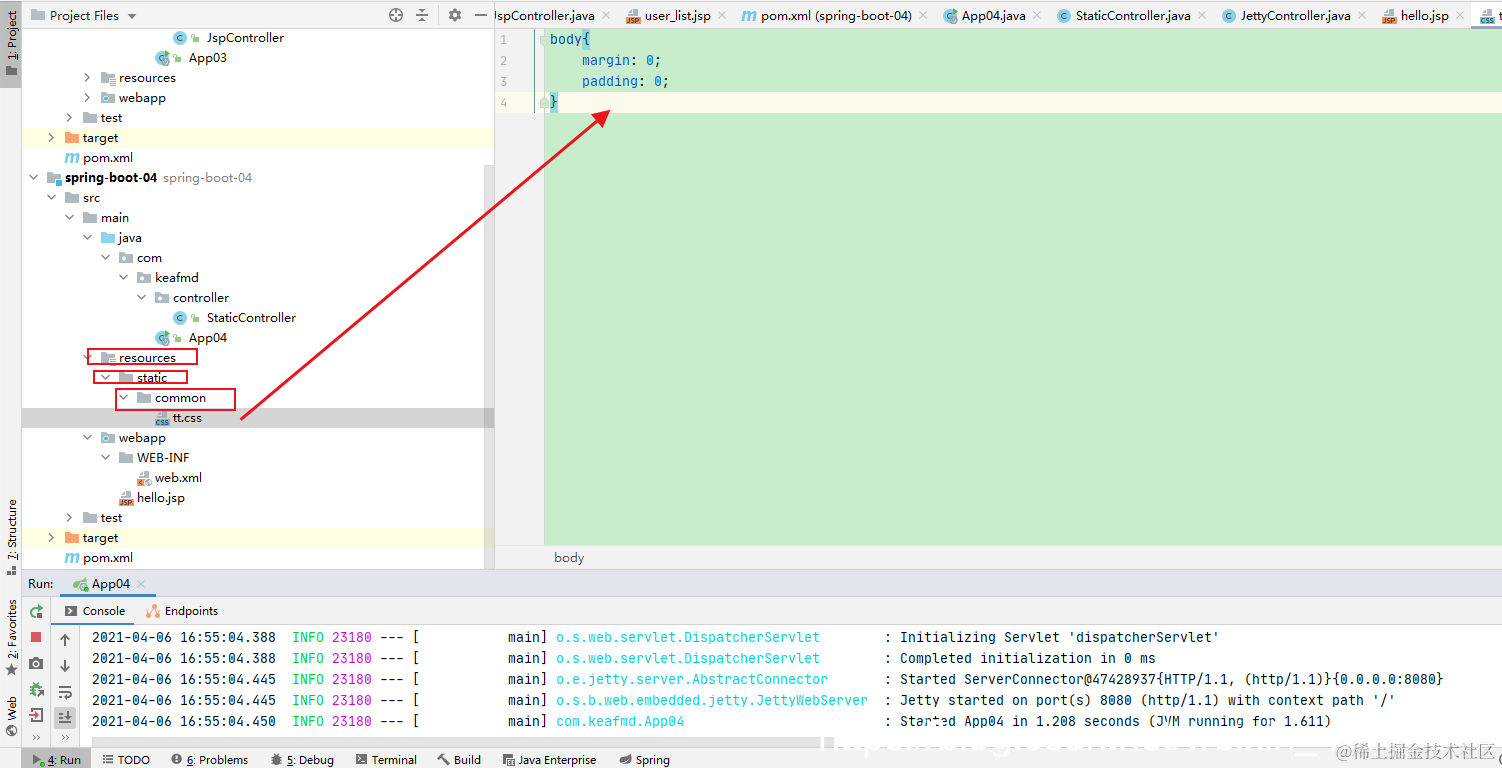Open the TODO tool window
Viewport: 1502px width, 768px height.
click(x=126, y=760)
